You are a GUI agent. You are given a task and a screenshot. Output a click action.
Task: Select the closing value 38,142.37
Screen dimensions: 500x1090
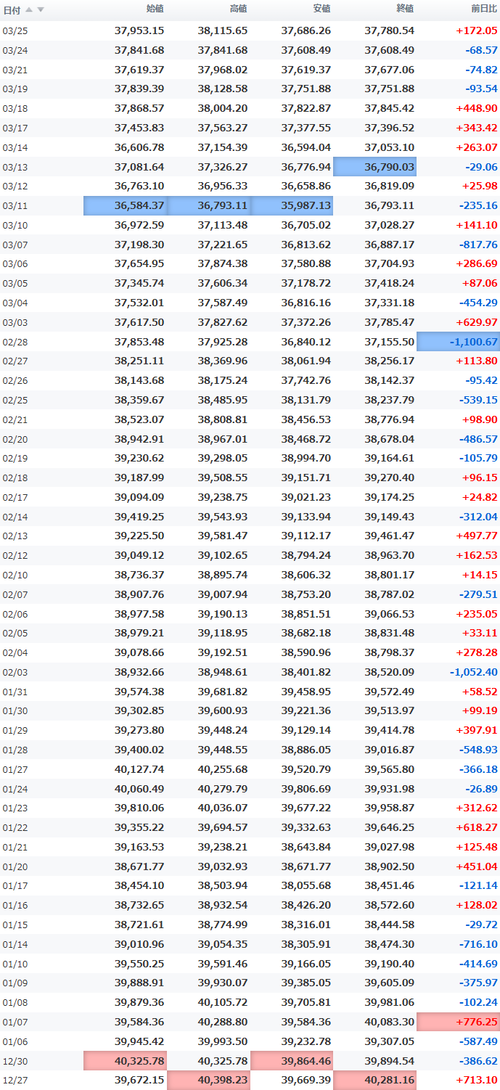point(389,381)
